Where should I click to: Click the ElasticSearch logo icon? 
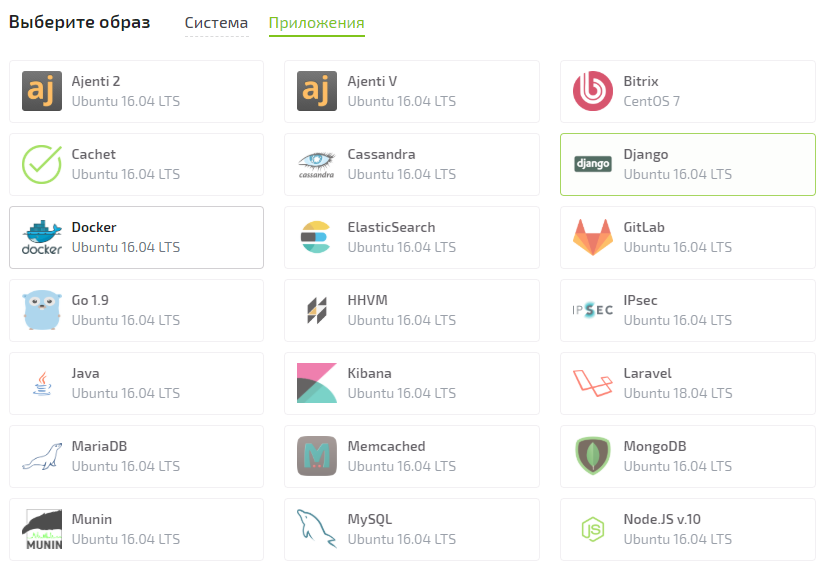pos(316,237)
